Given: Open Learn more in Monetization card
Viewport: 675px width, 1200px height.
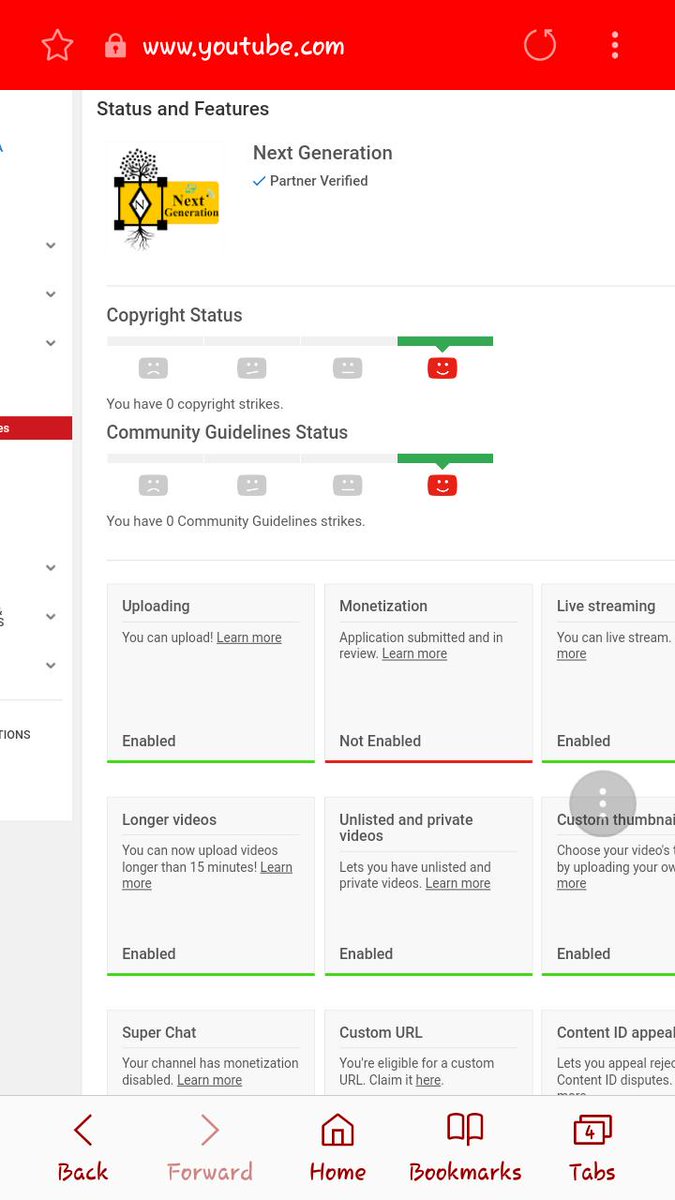Looking at the screenshot, I should [x=414, y=654].
